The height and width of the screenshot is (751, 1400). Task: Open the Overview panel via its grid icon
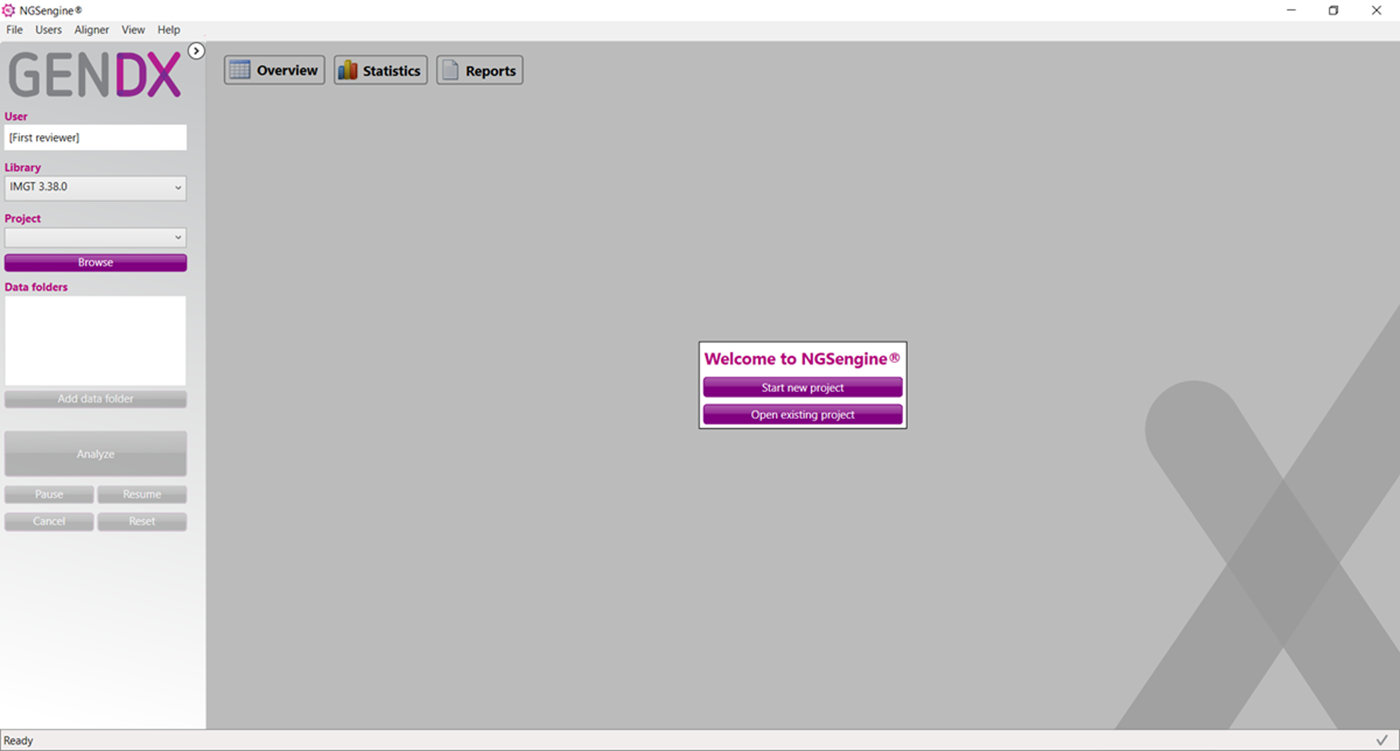click(x=239, y=69)
